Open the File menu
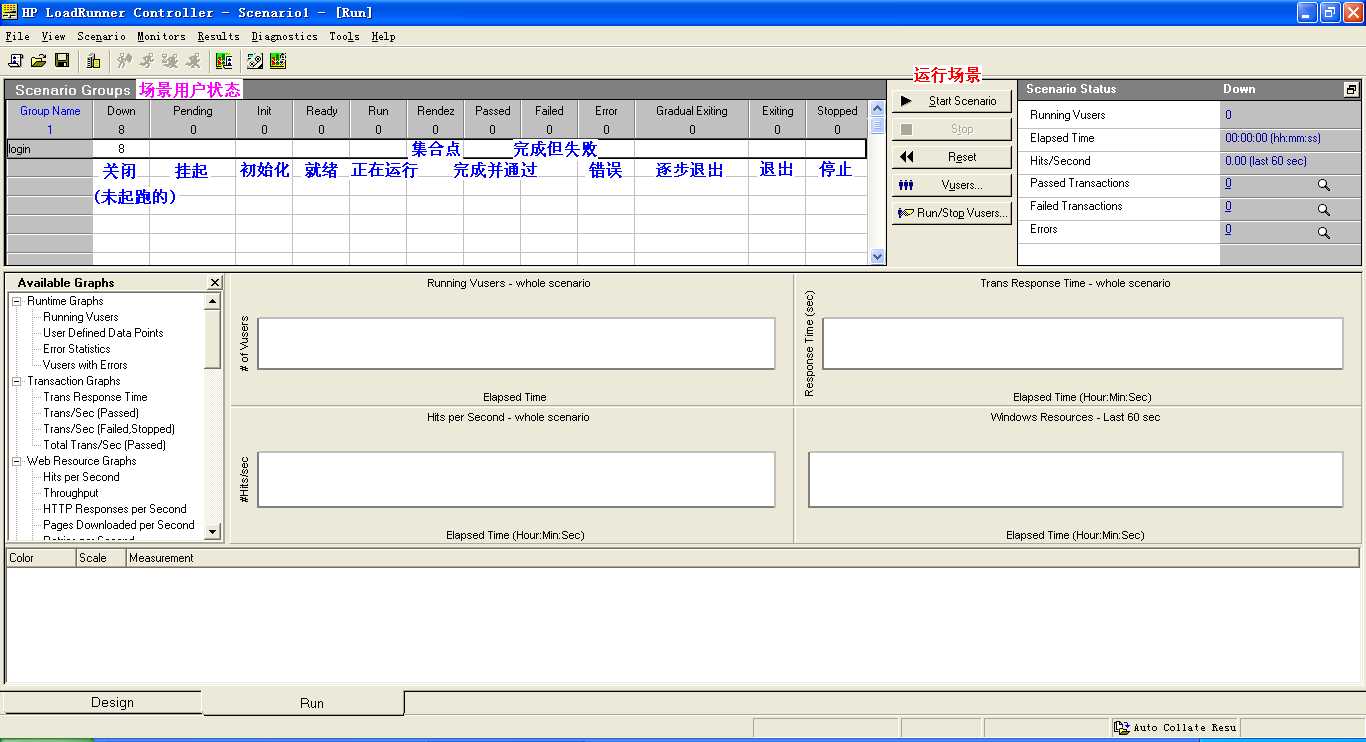The image size is (1366, 742). click(x=17, y=37)
